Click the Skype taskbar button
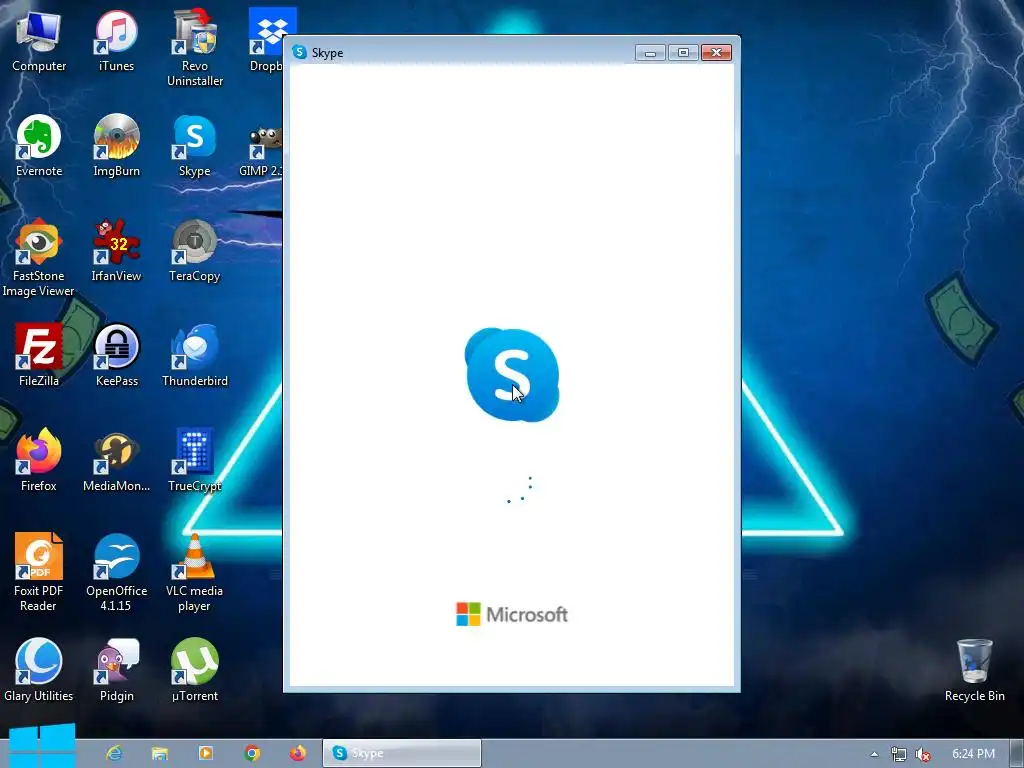The image size is (1024, 768). click(402, 753)
